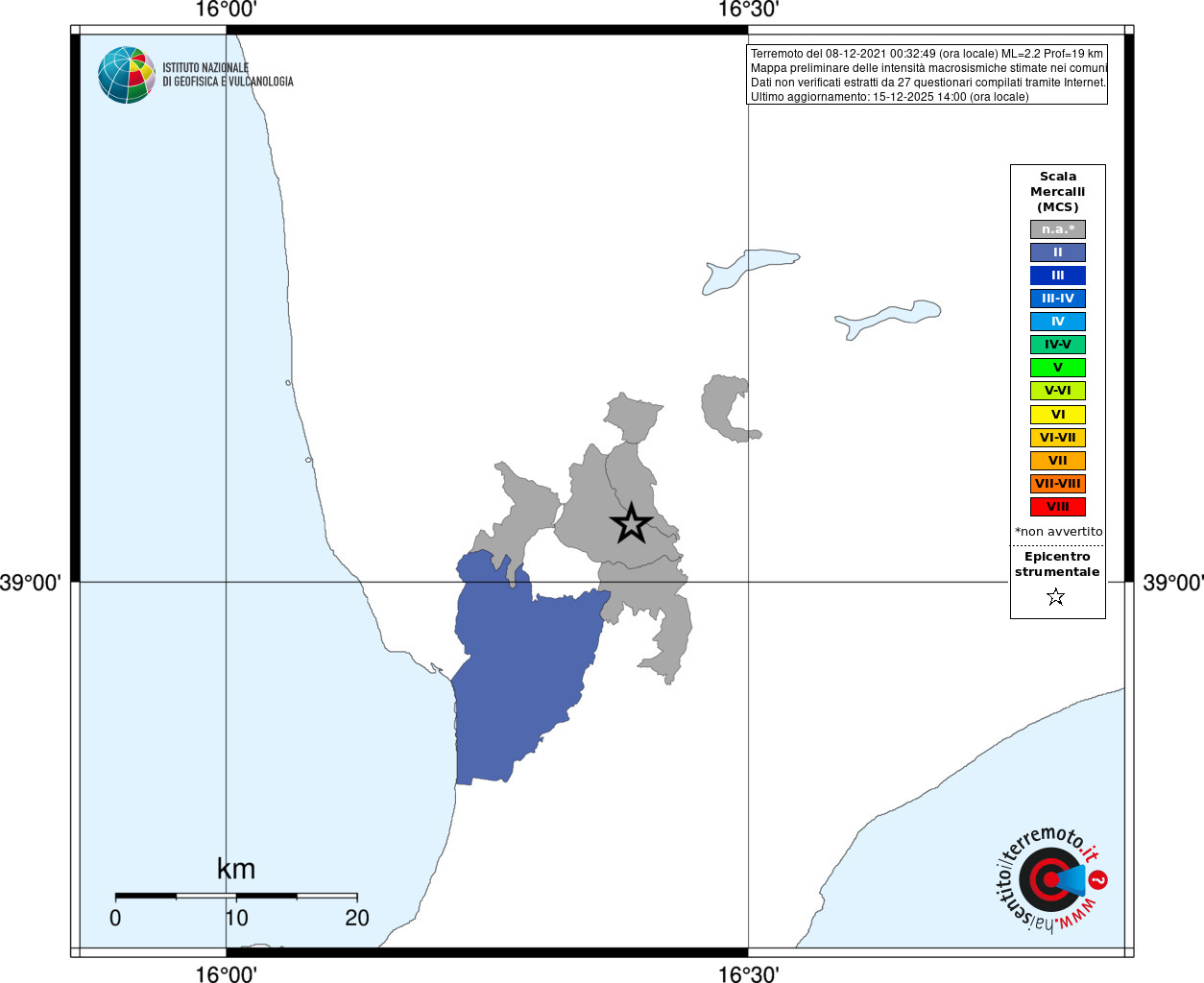Screen dimensions: 1204x983
Task: Click the epicenter star on the map
Action: (631, 523)
